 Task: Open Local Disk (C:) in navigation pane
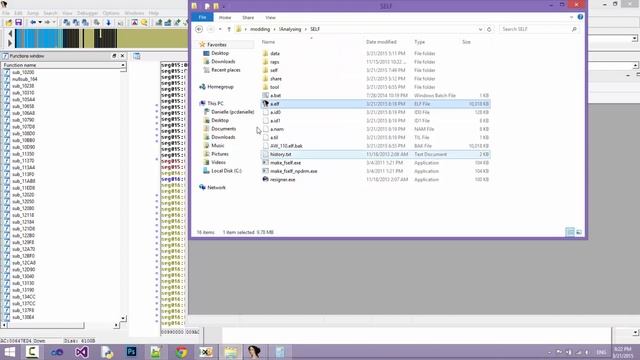click(x=226, y=171)
